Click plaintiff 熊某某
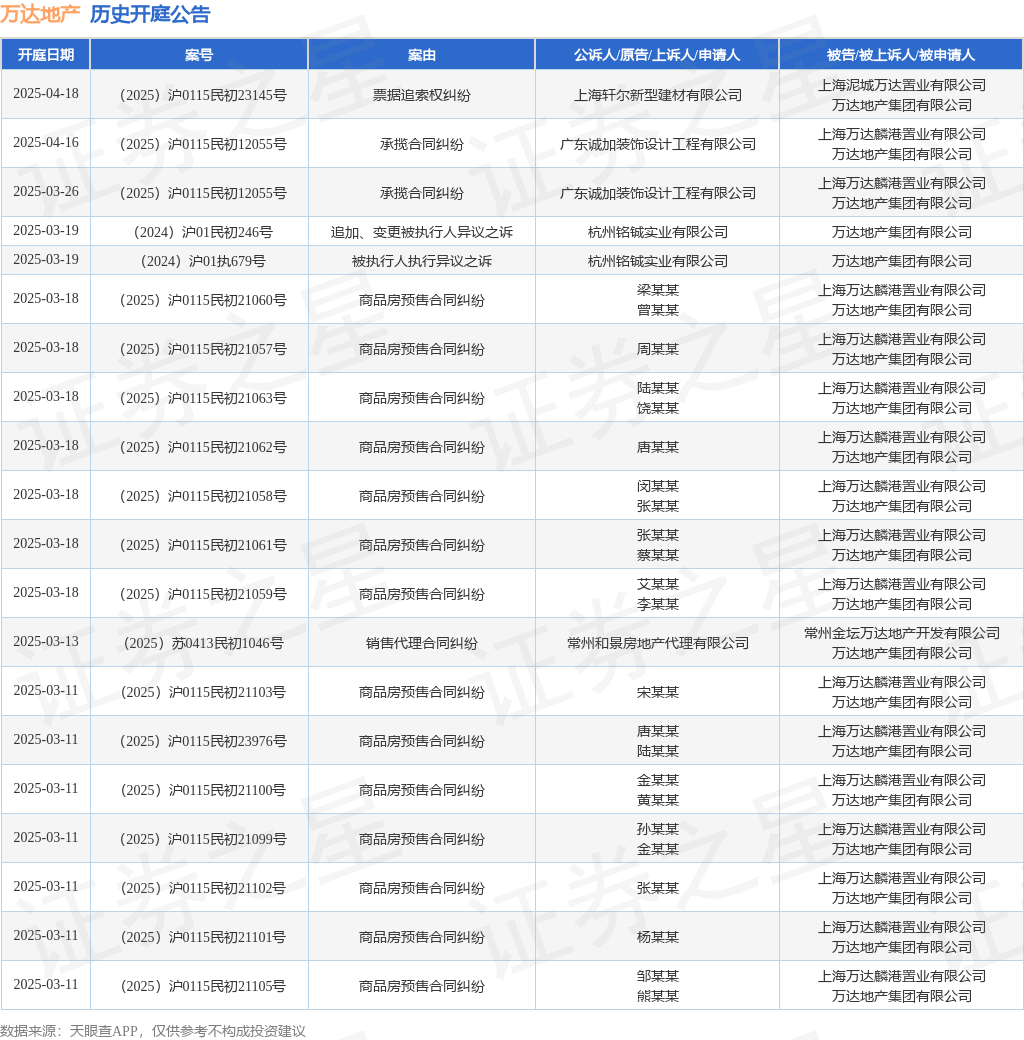 point(657,996)
